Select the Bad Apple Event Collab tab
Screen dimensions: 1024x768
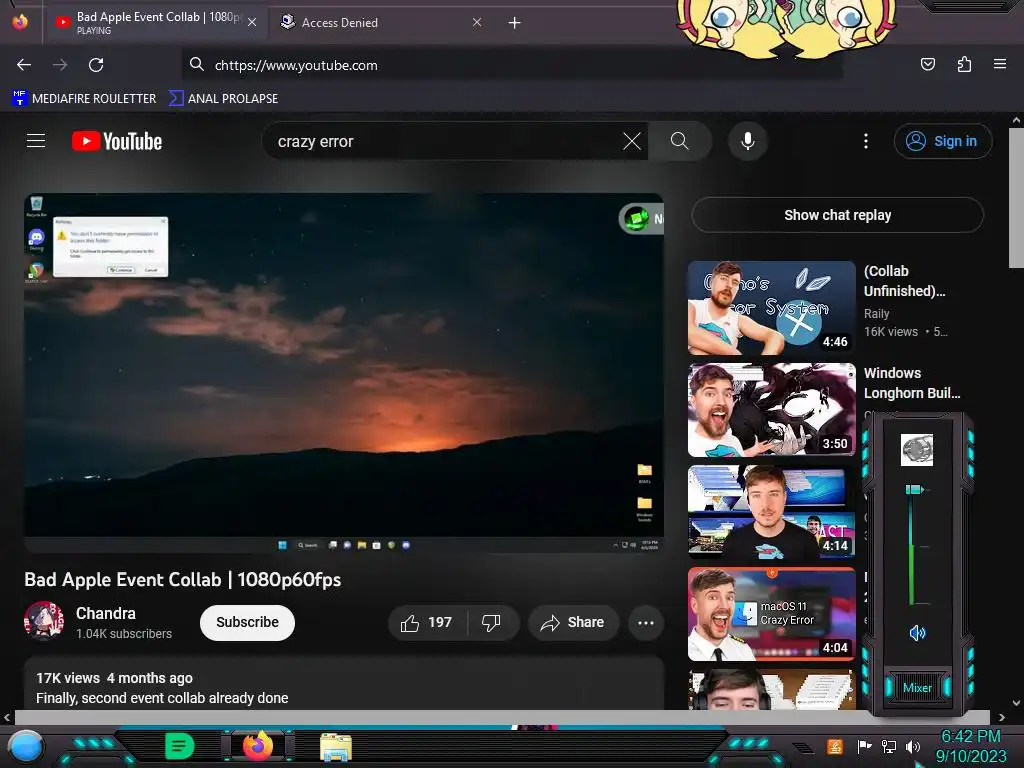[x=157, y=23]
